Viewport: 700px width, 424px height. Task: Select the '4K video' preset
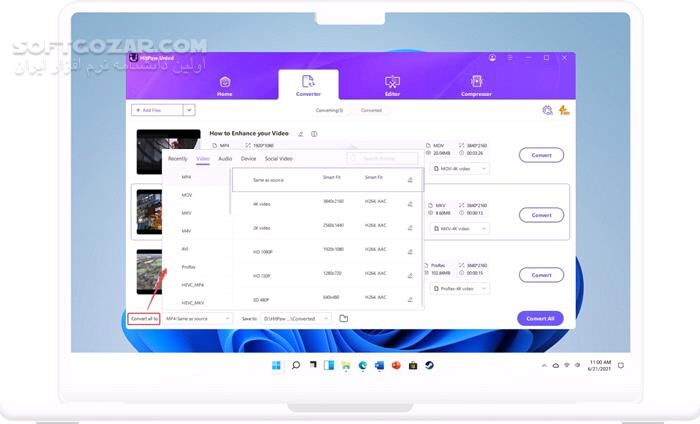[x=327, y=204]
